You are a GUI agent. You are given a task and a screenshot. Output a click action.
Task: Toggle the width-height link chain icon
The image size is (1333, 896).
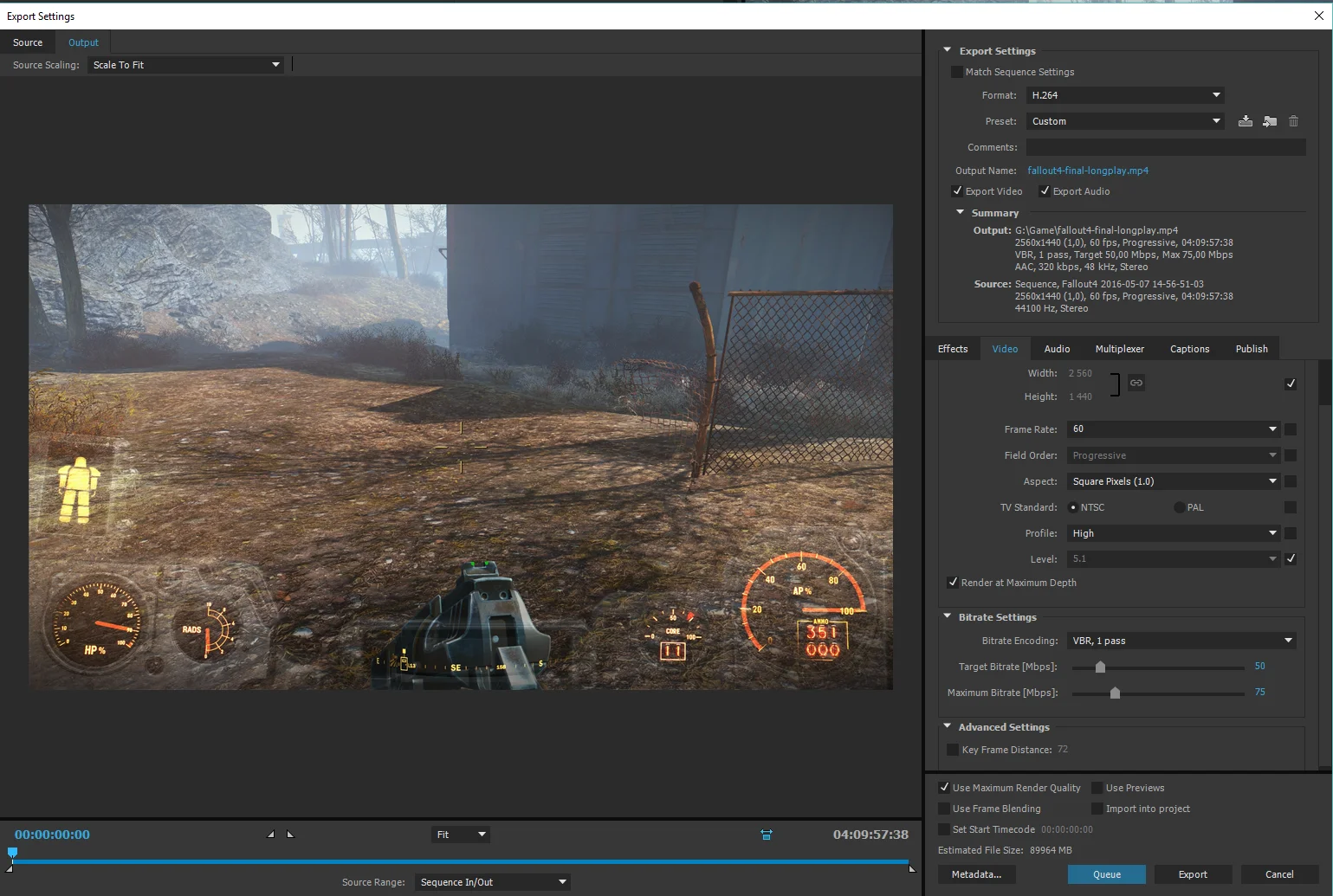[1136, 383]
